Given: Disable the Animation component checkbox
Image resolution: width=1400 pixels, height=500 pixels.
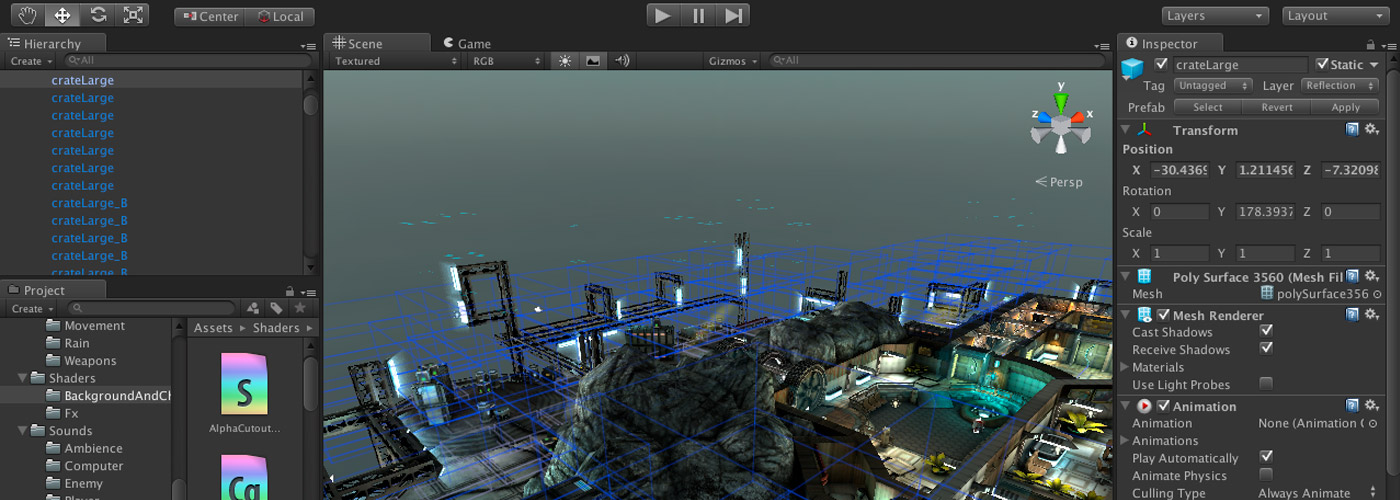Looking at the screenshot, I should [x=1163, y=406].
